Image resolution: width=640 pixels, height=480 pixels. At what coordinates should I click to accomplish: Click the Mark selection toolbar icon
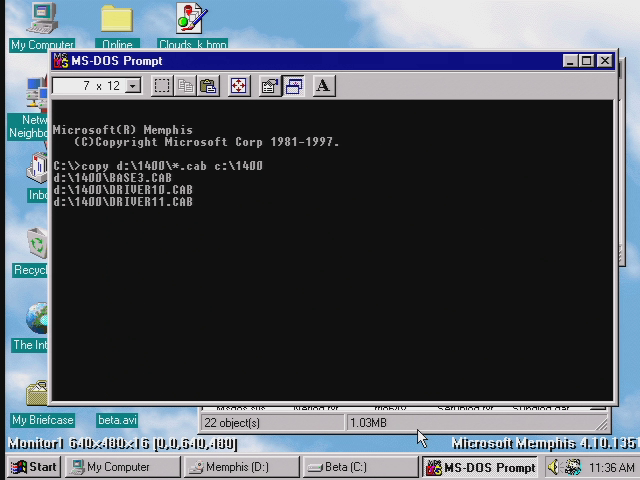[x=162, y=86]
